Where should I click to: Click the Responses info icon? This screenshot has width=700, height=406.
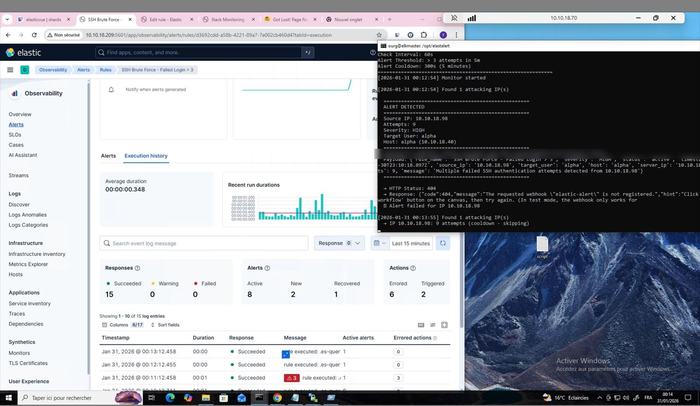tap(138, 268)
